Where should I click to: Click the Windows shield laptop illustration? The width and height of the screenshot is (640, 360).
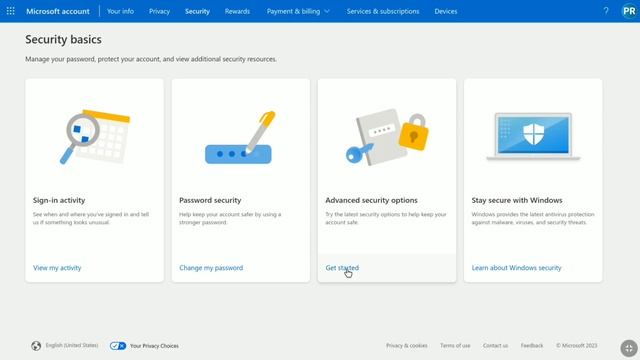pyautogui.click(x=533, y=136)
